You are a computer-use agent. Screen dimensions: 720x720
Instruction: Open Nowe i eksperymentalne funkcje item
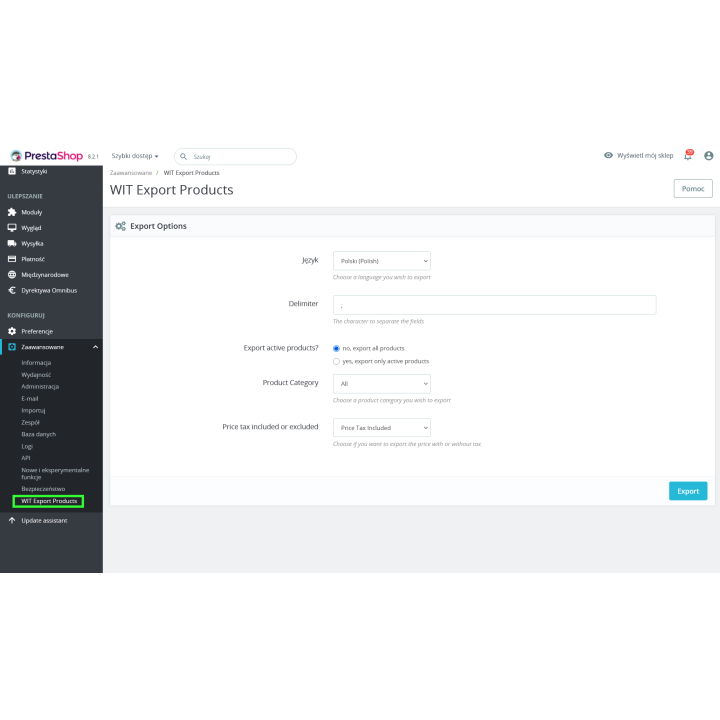(55, 473)
